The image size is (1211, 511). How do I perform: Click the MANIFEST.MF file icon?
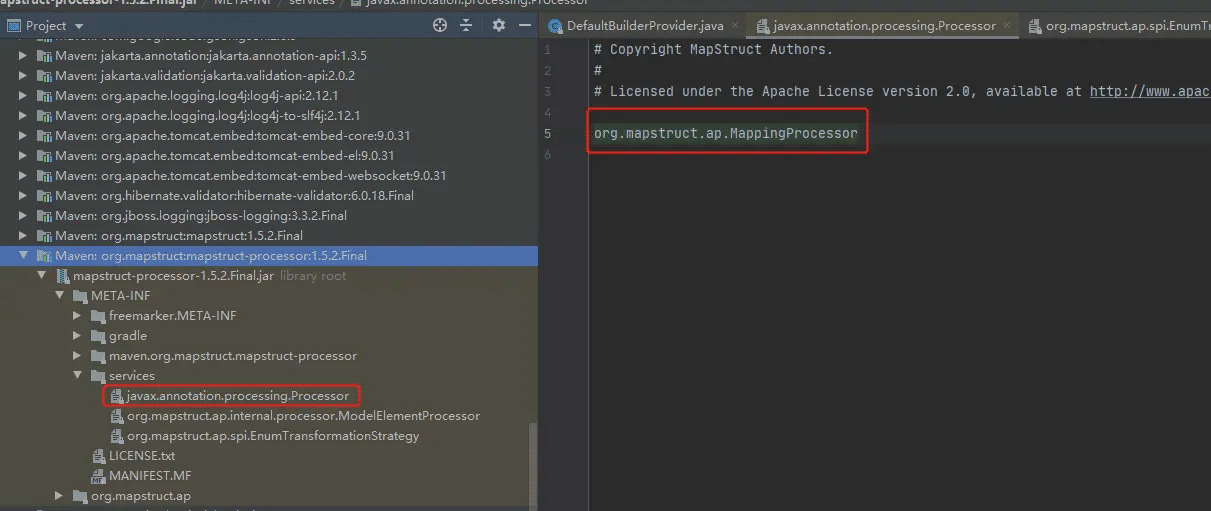[x=99, y=476]
